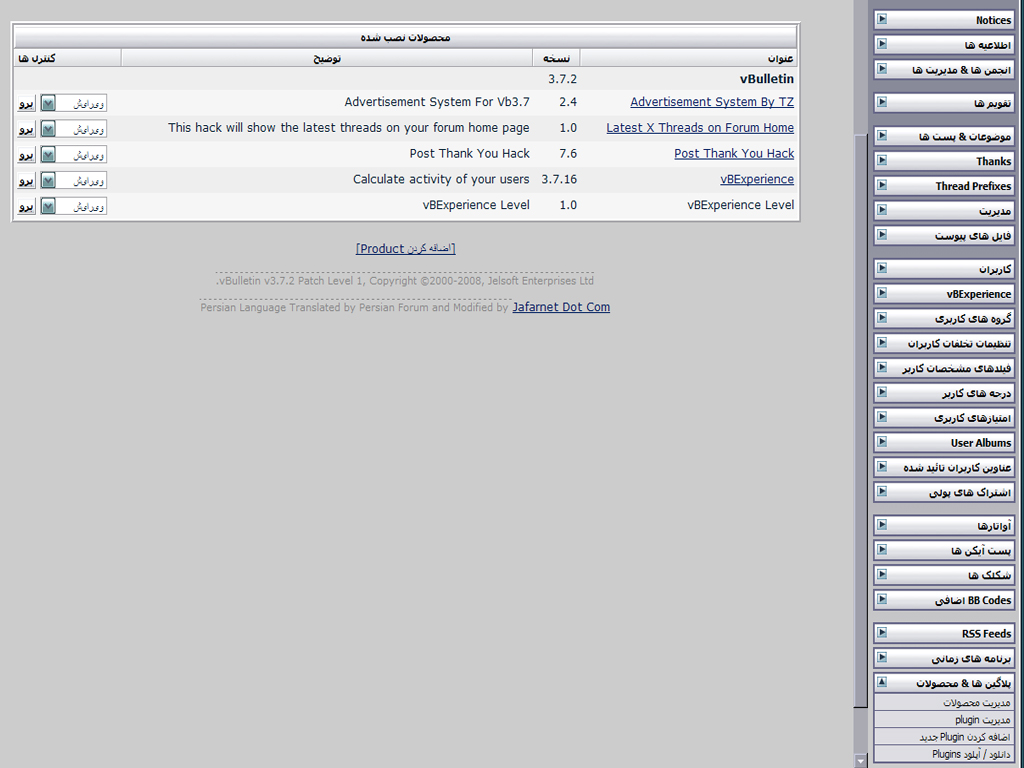This screenshot has height=768, width=1024.
Task: Open the شکلک ها sidebar menu
Action: tap(944, 575)
